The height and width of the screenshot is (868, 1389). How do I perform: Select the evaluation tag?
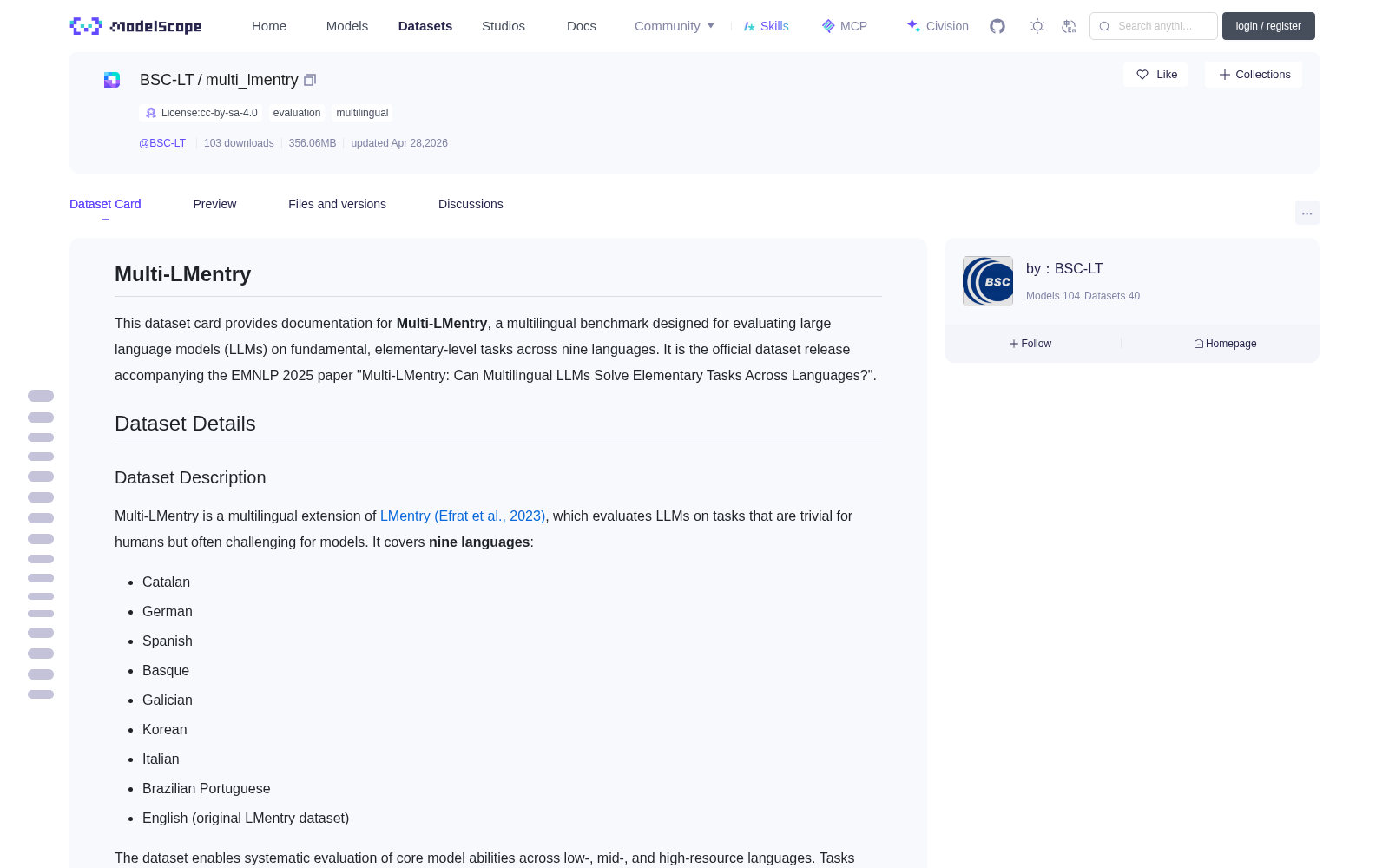tap(297, 113)
